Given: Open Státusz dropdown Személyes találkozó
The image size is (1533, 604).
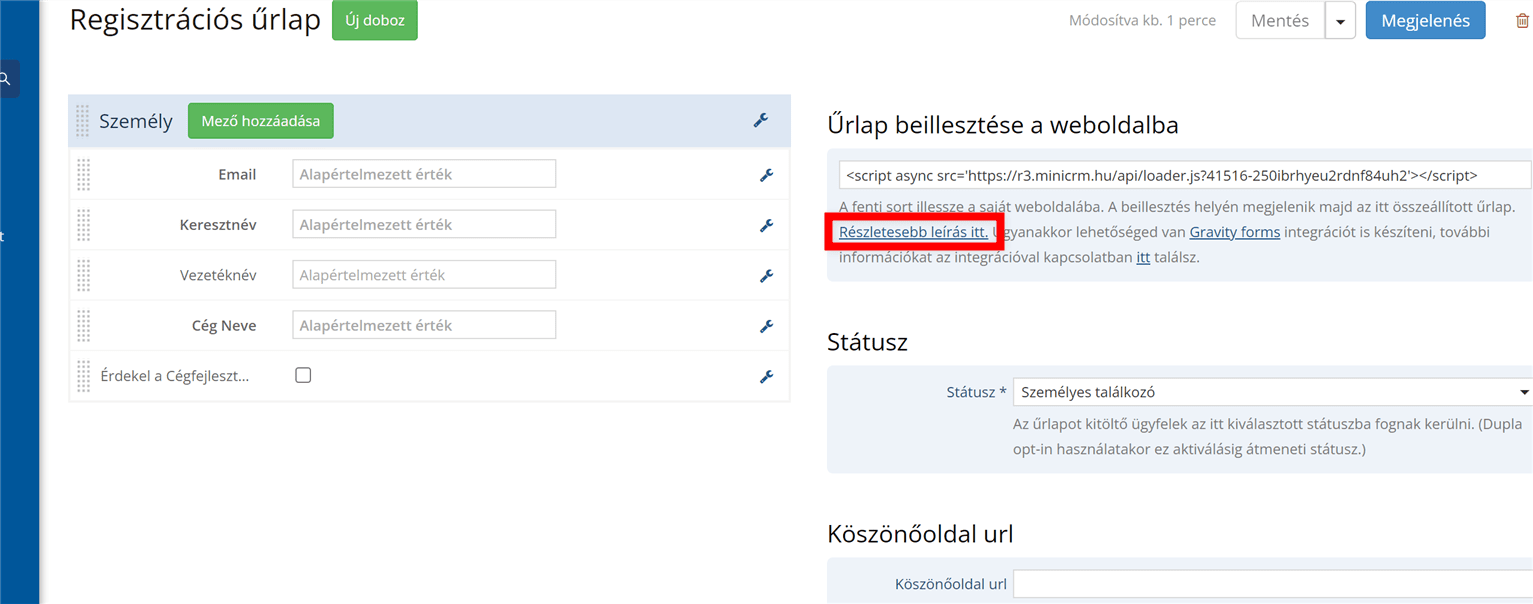Looking at the screenshot, I should pos(1272,392).
